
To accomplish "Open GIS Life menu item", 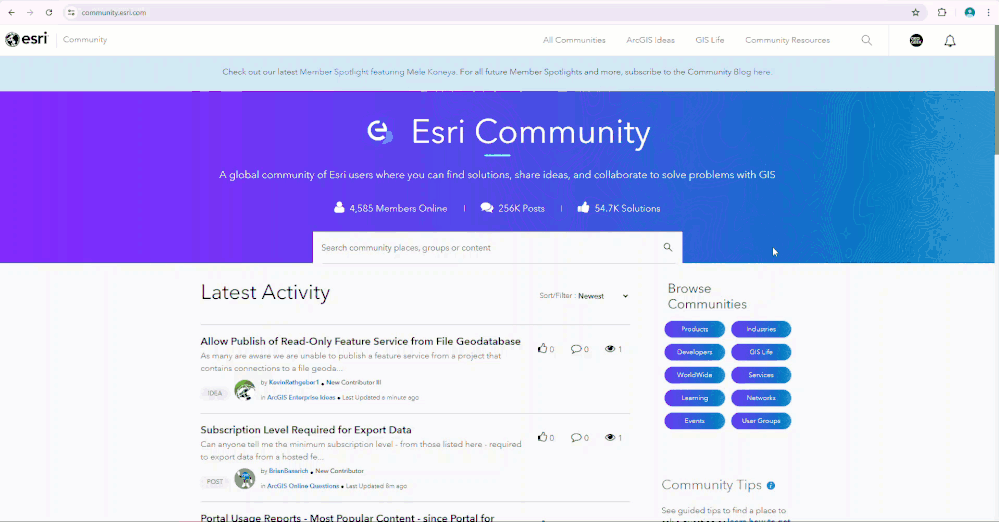I will pyautogui.click(x=710, y=40).
